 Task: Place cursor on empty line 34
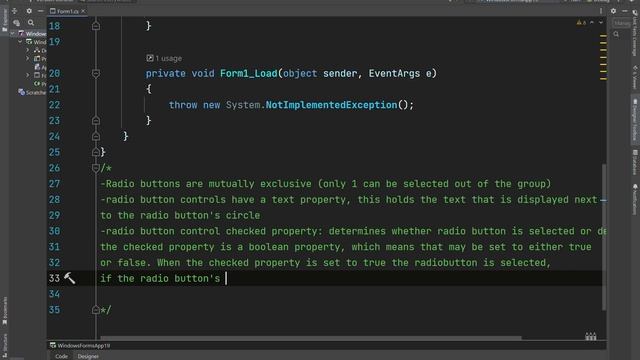tap(351, 294)
